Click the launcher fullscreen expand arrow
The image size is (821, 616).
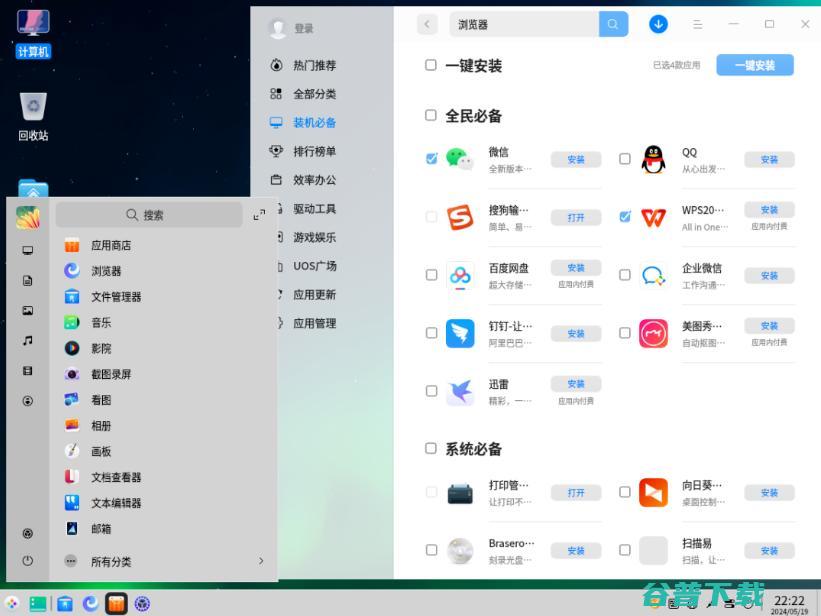(x=260, y=213)
